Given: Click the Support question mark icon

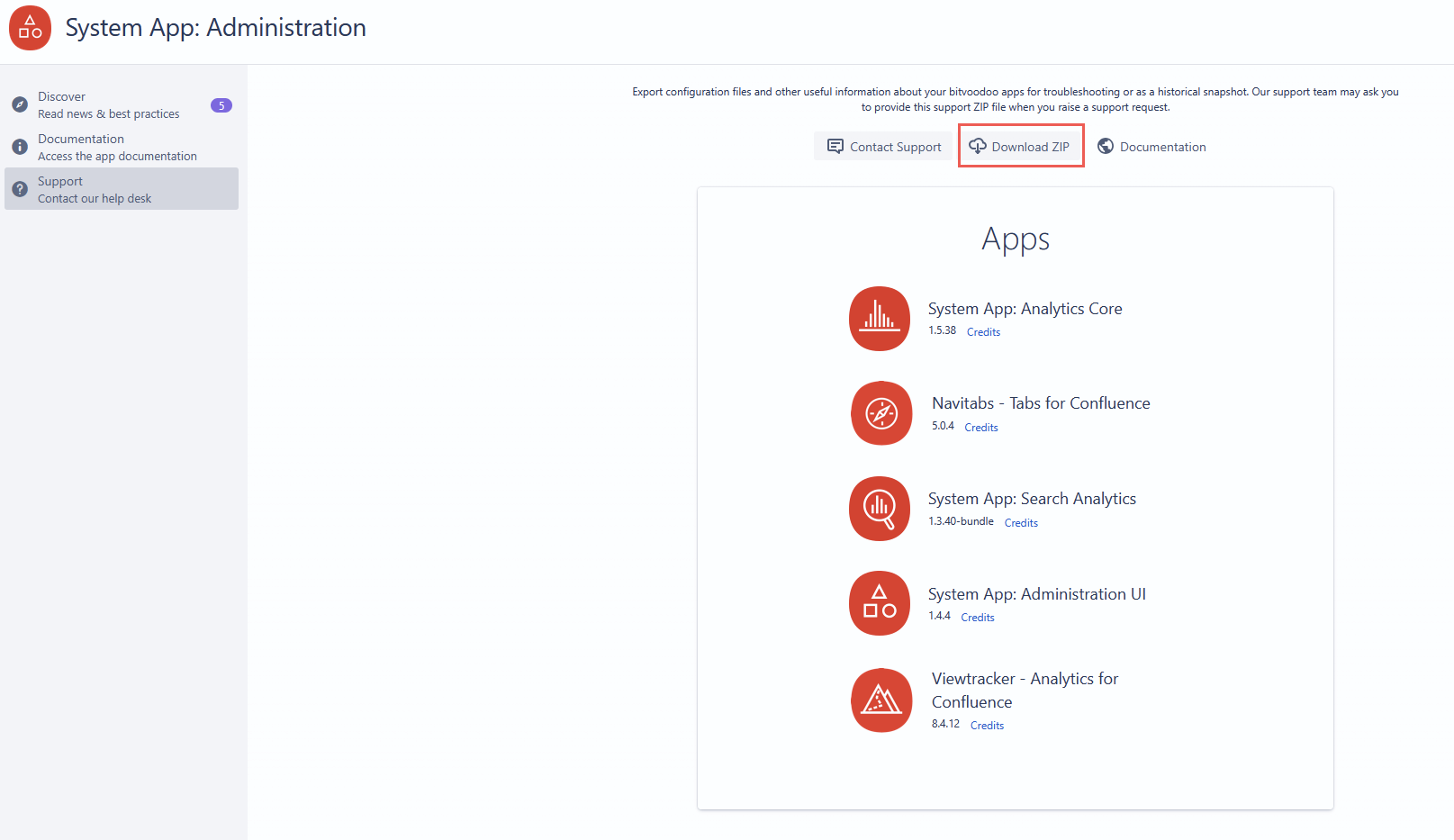Looking at the screenshot, I should (20, 189).
